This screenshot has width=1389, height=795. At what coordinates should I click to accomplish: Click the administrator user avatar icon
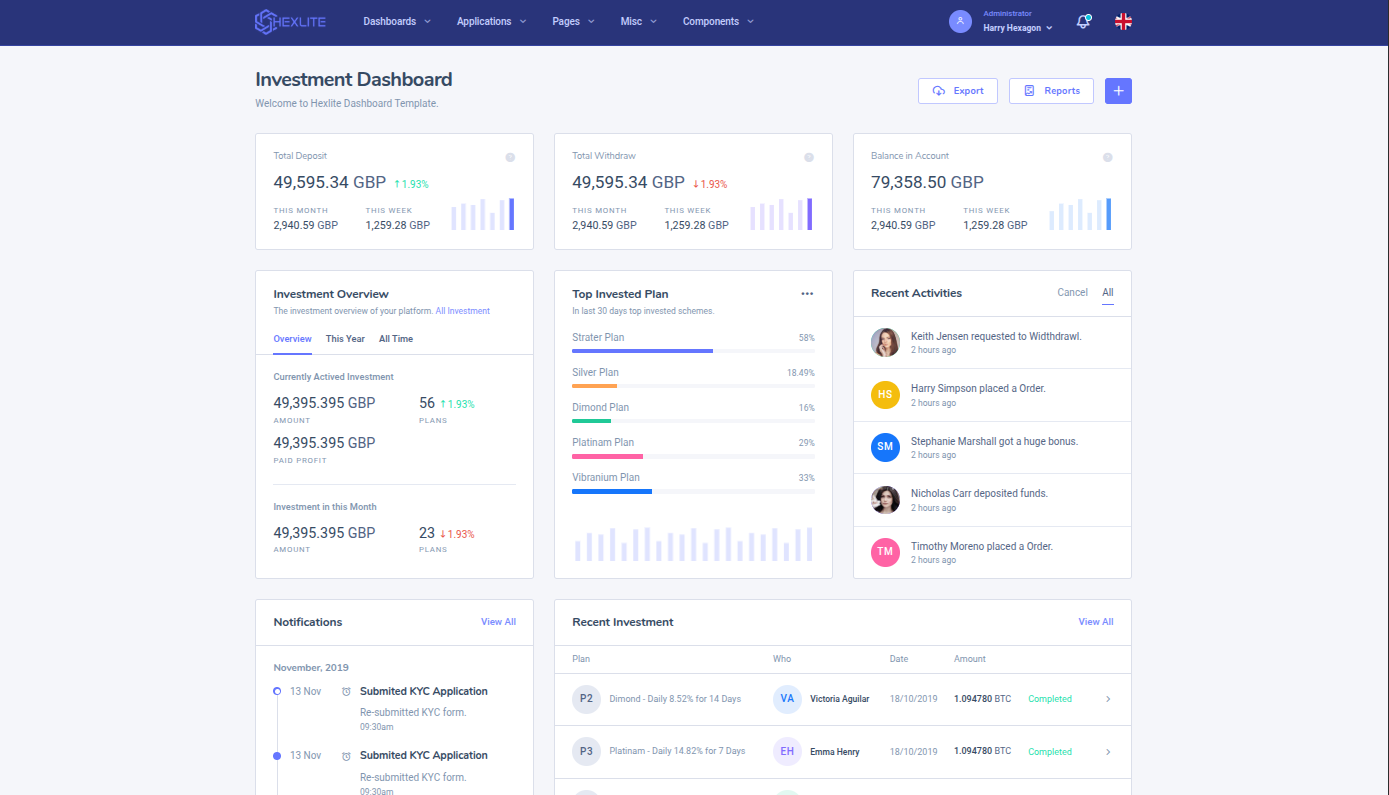[960, 22]
